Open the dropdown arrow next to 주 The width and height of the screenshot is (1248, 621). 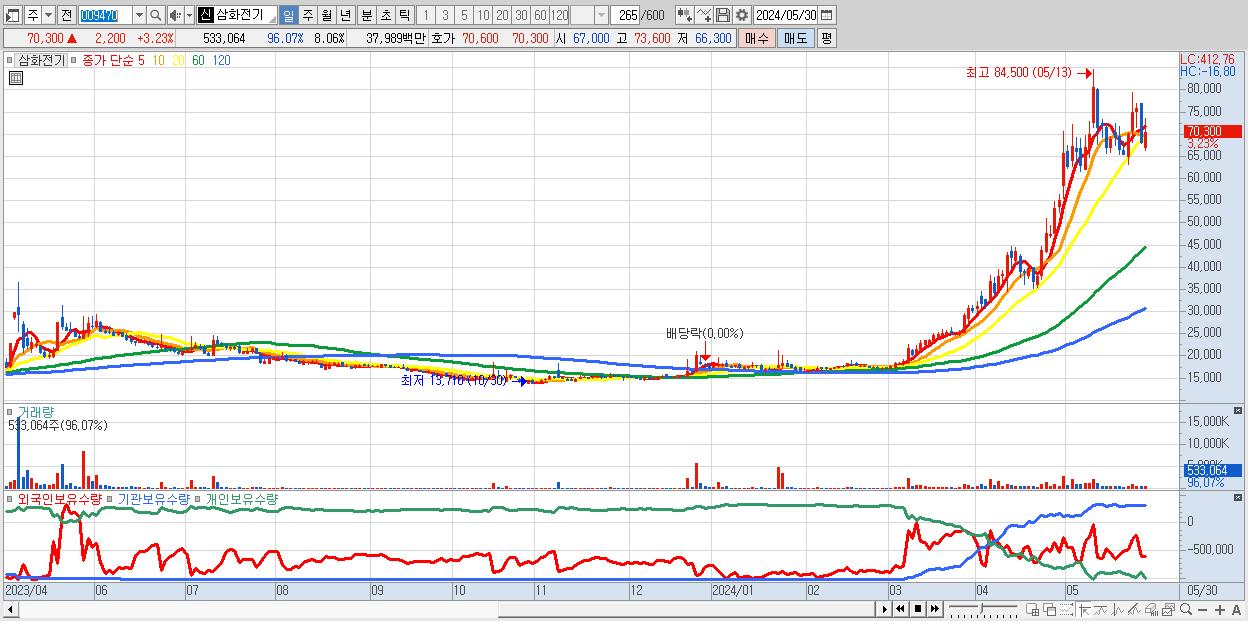coord(48,16)
